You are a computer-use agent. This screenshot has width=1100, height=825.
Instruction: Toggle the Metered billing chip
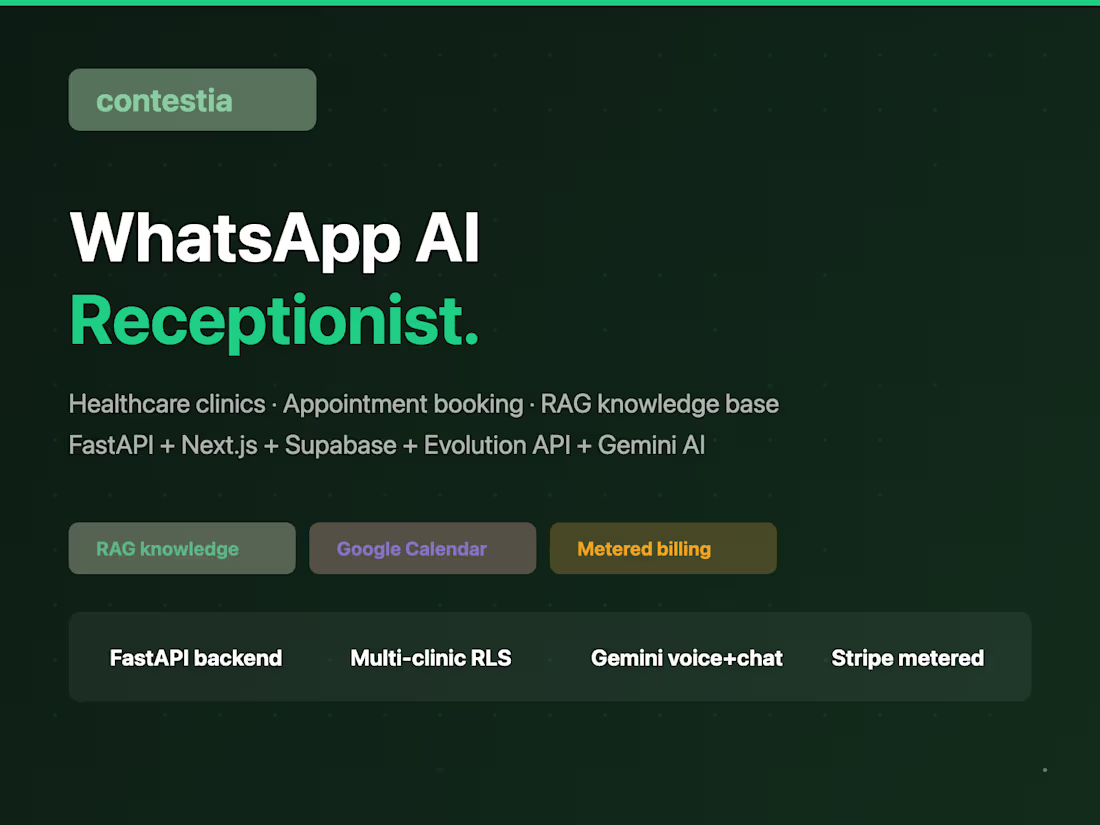click(663, 548)
